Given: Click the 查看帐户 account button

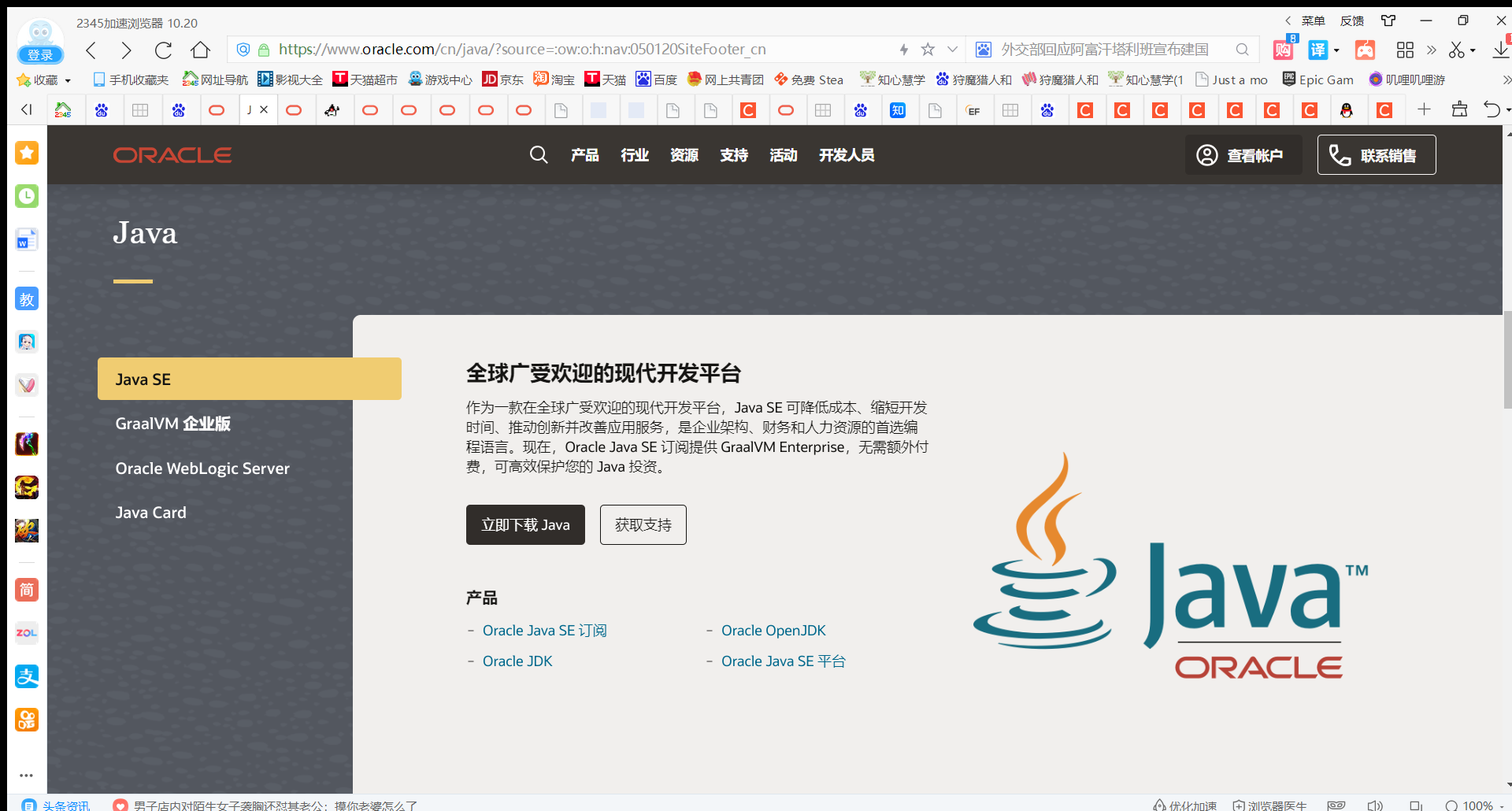Looking at the screenshot, I should coord(1243,155).
